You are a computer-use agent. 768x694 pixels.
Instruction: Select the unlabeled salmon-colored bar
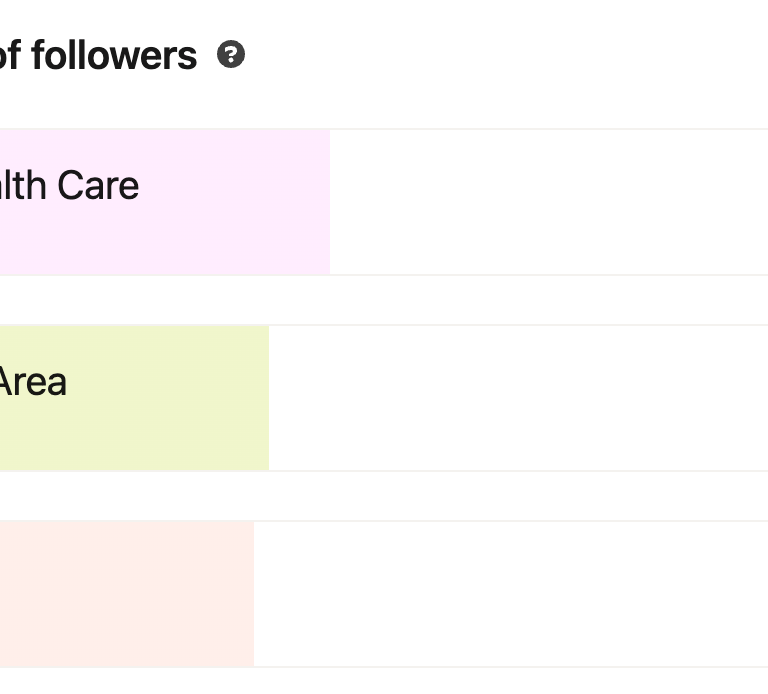pyautogui.click(x=126, y=593)
